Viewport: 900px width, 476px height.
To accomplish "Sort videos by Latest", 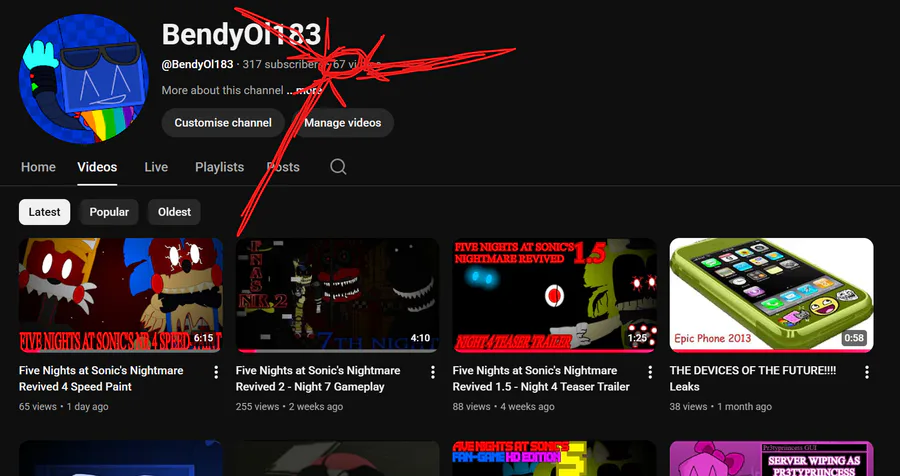I will (x=44, y=212).
